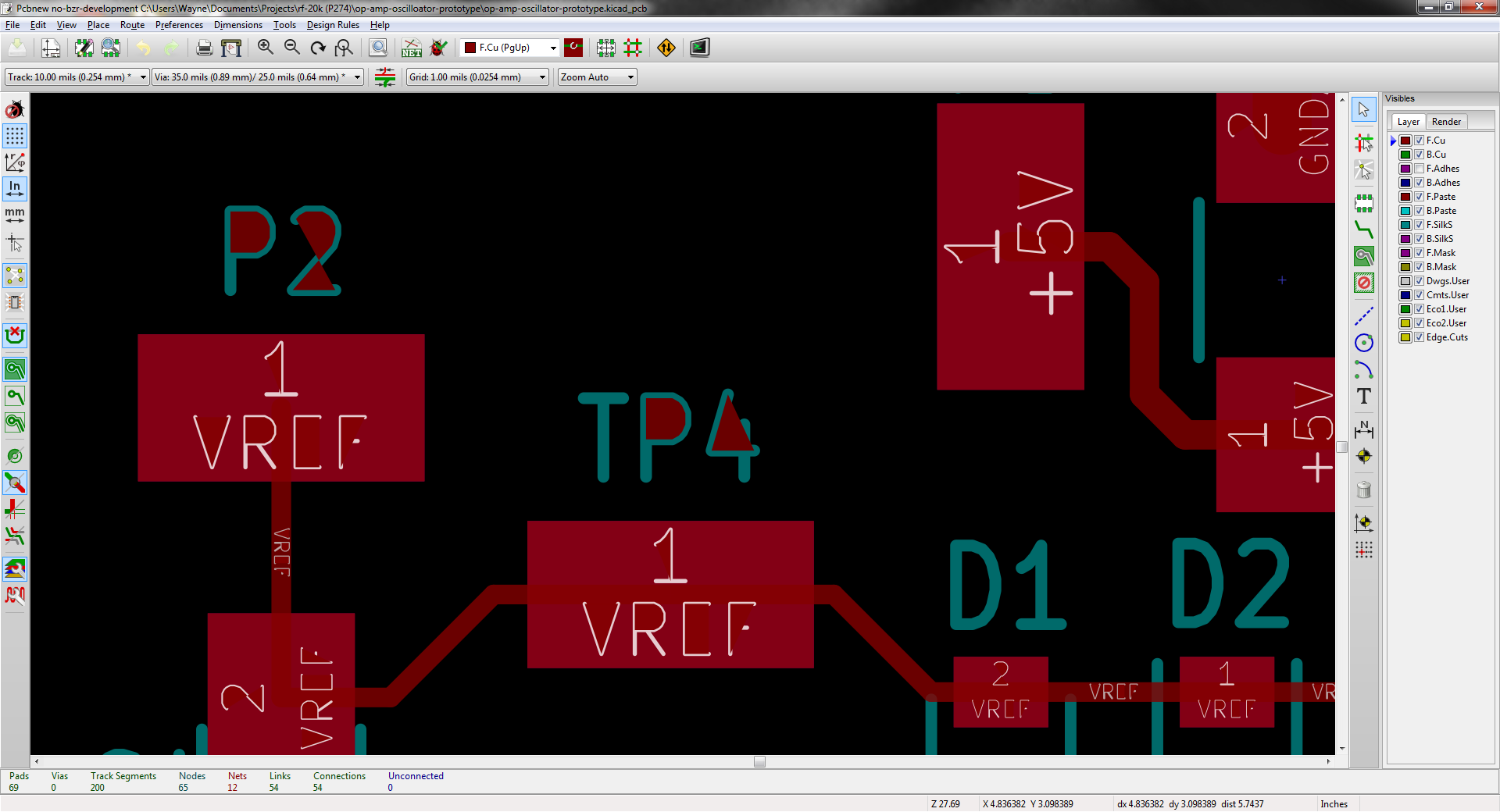Click the F.SilkS layer color swatch

tap(1405, 225)
